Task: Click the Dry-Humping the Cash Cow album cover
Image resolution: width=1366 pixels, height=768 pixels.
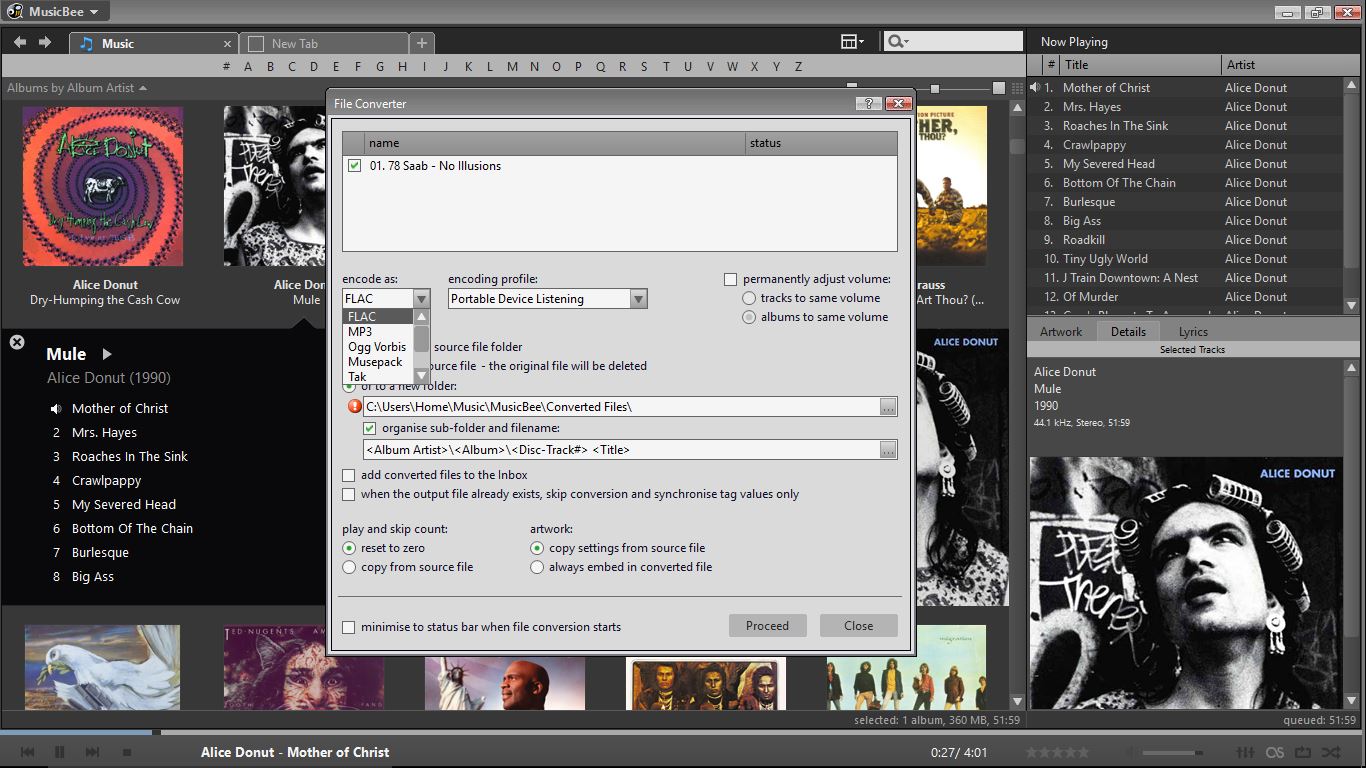Action: point(103,187)
